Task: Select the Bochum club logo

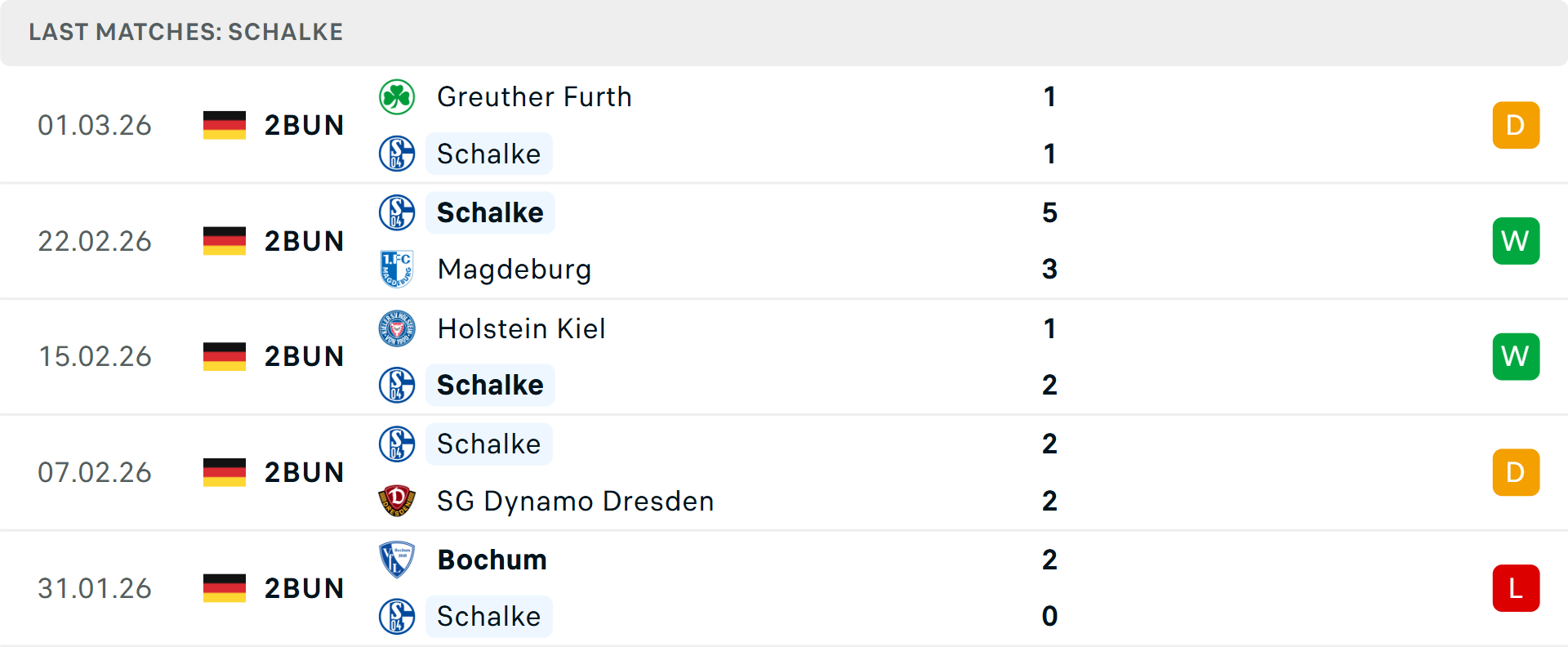Action: tap(397, 560)
